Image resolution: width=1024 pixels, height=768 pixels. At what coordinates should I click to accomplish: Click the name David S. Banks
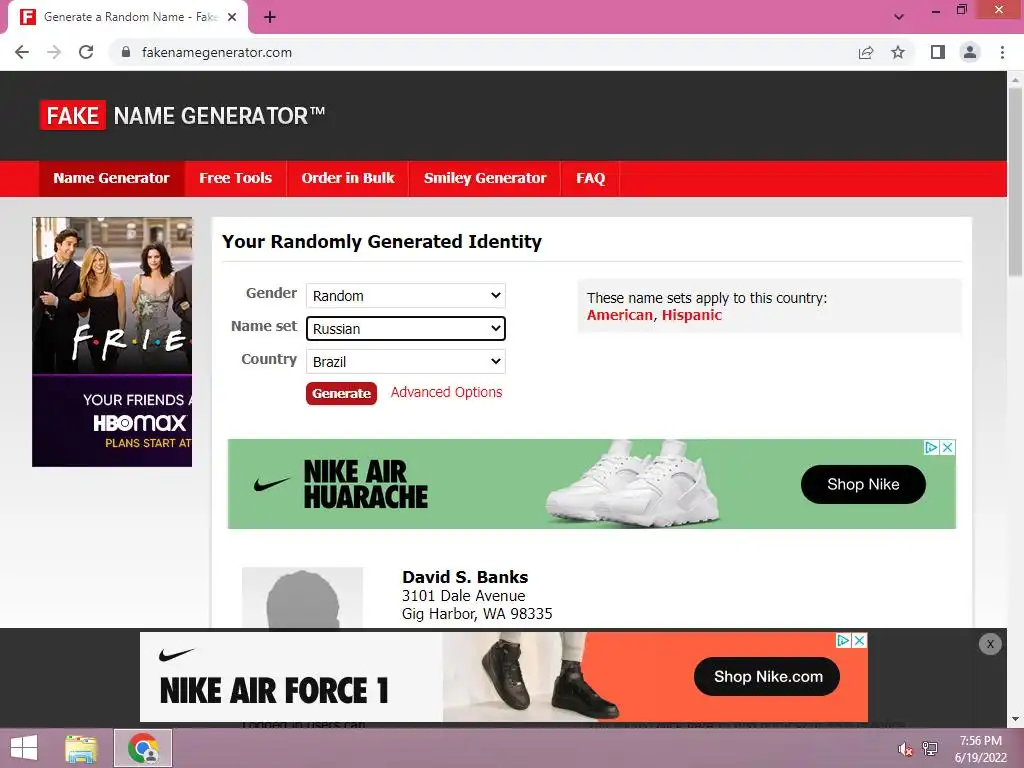pos(465,577)
